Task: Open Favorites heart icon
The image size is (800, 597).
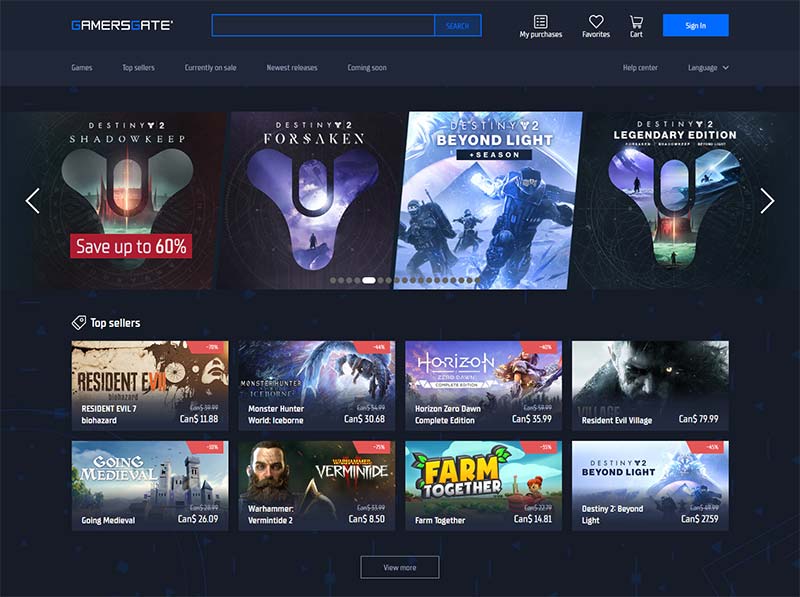Action: (596, 21)
